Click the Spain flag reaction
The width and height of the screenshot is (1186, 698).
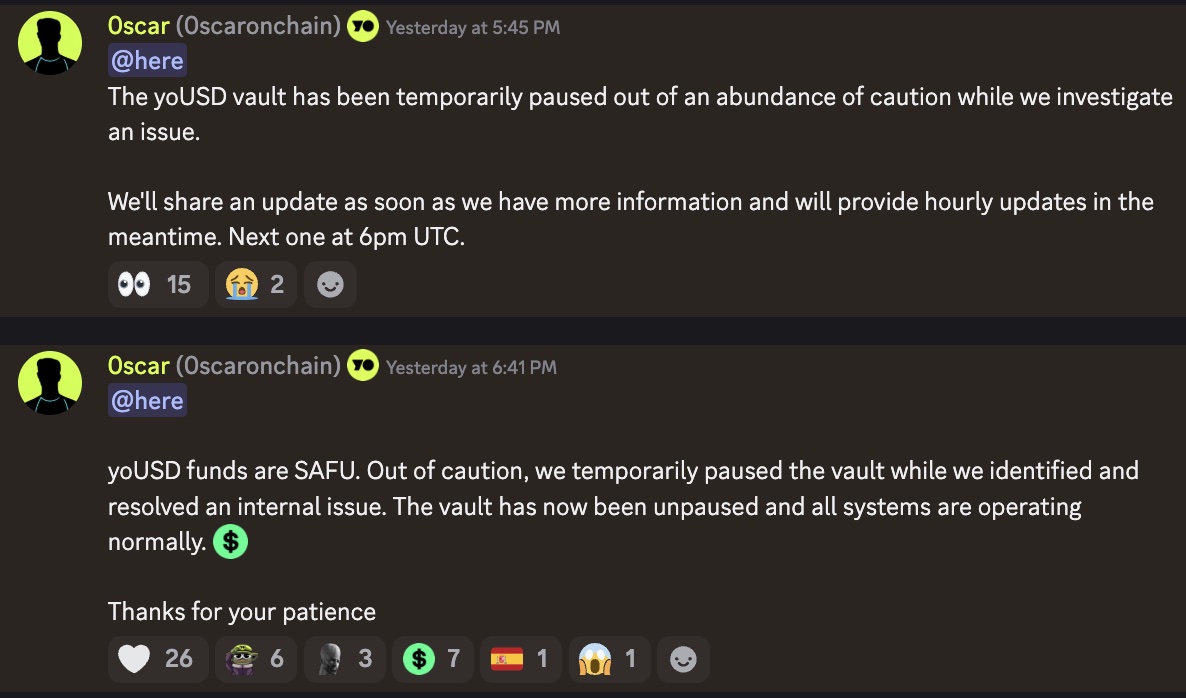point(520,659)
